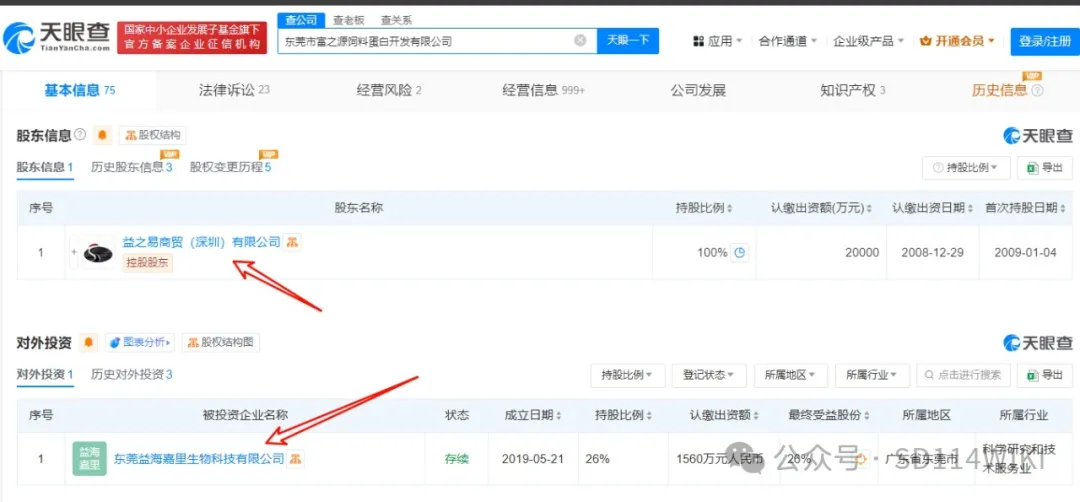Open the 开通会员 dropdown
This screenshot has height=502, width=1080.
(x=957, y=41)
